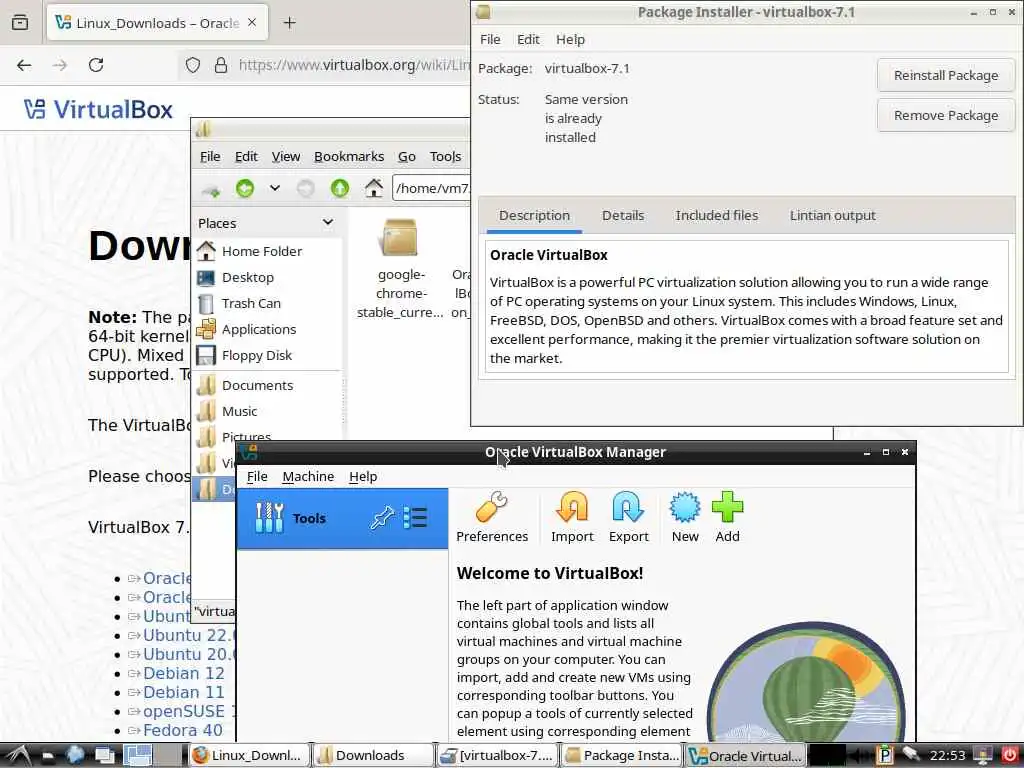Click the new tab icon in file manager
The image size is (1024, 768).
pyautogui.click(x=210, y=190)
